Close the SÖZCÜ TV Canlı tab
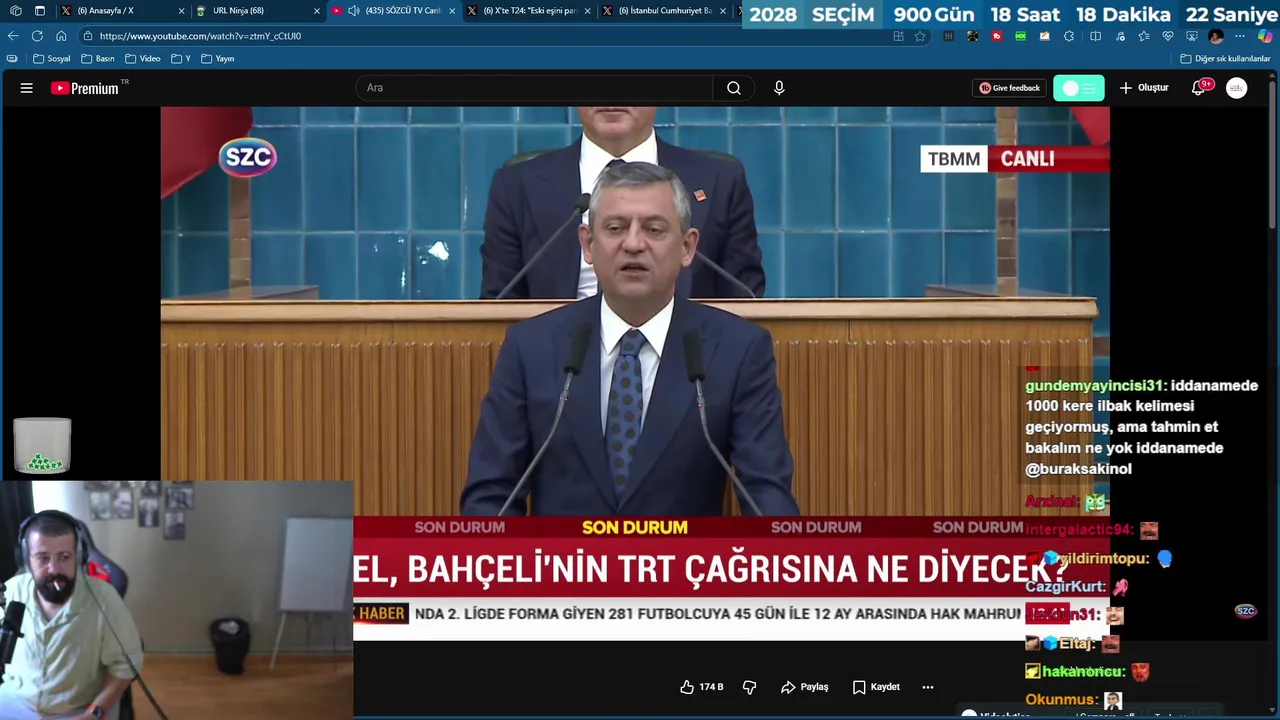 [452, 11]
